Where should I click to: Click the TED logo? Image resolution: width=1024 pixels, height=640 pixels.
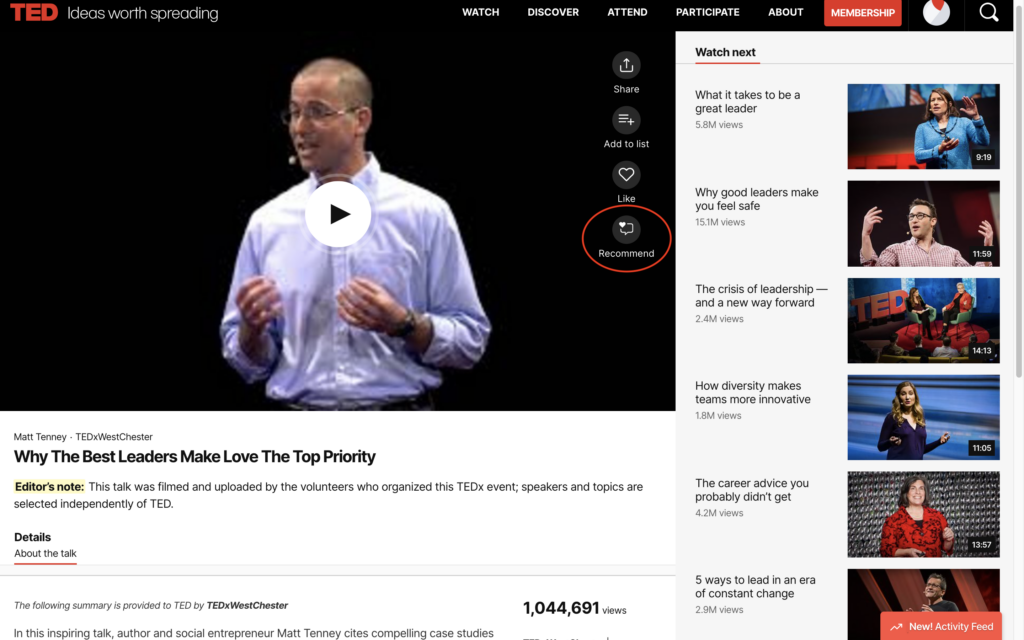click(34, 12)
